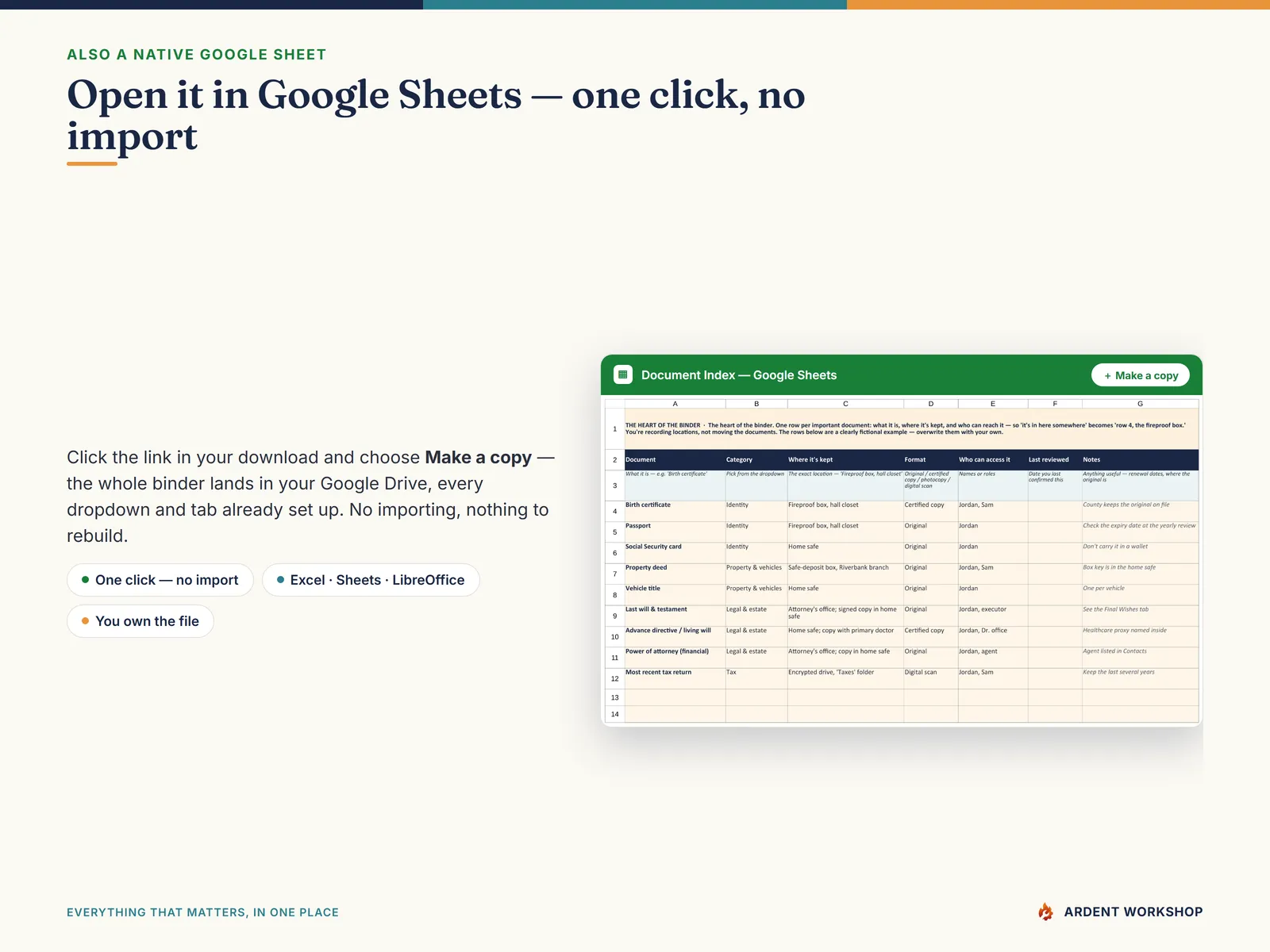
Task: Click the 'Pick from the dropdown' hint cell
Action: 756,486
